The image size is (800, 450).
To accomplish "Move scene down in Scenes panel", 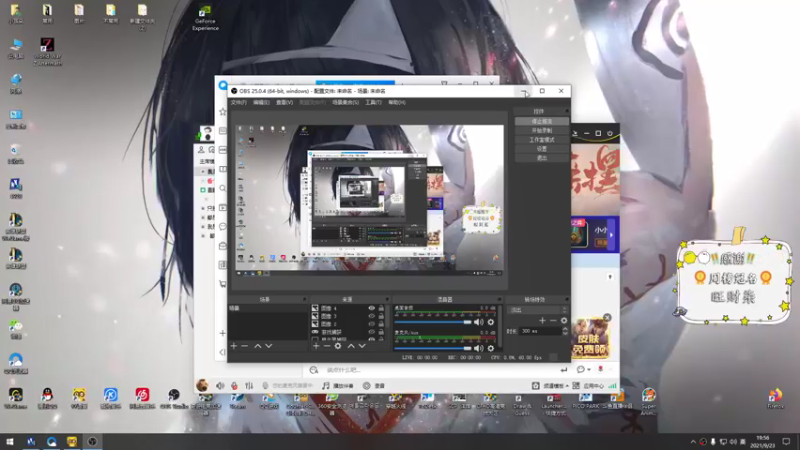I will tap(269, 346).
